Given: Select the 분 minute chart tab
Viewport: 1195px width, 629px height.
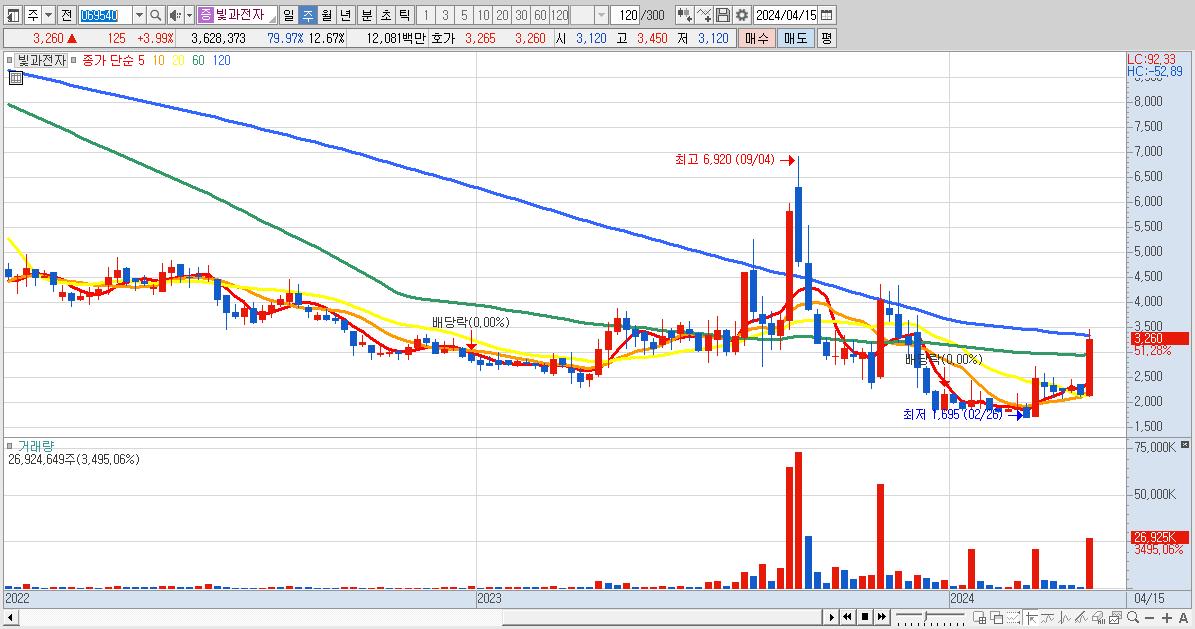Looking at the screenshot, I should pyautogui.click(x=367, y=14).
